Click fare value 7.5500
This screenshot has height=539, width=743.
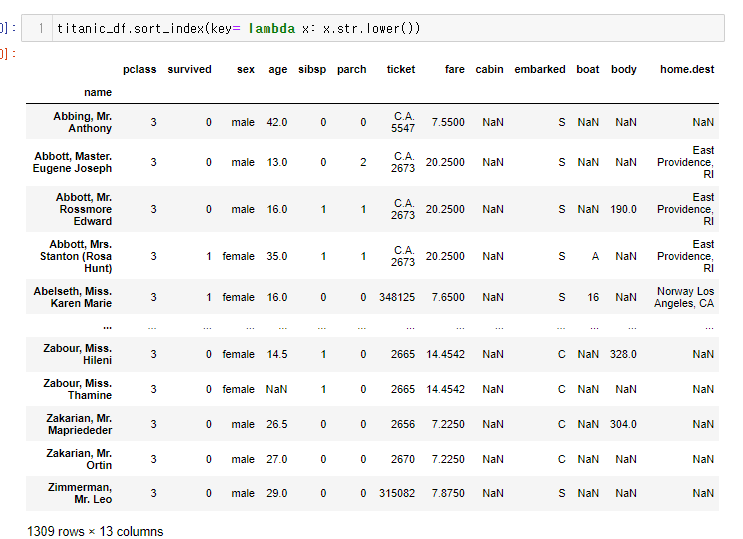448,122
